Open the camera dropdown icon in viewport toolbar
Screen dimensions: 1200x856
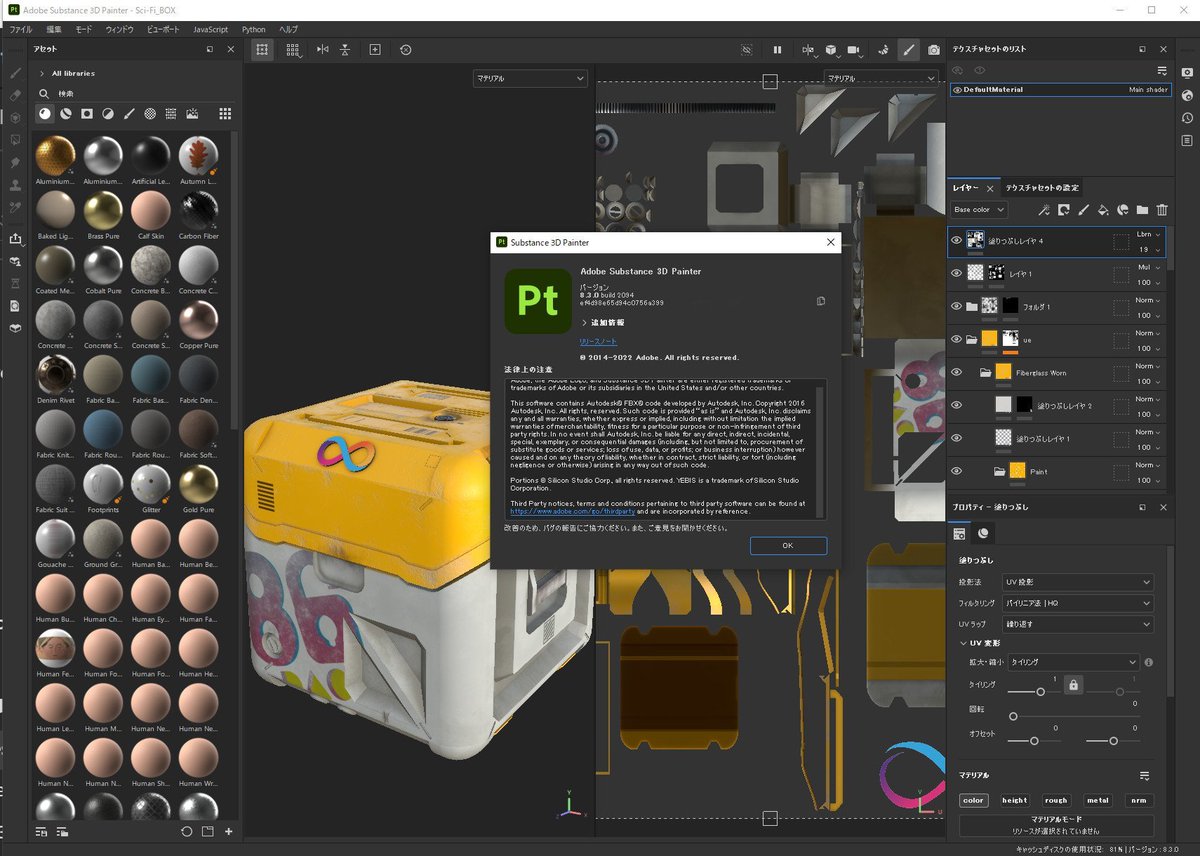click(x=855, y=49)
